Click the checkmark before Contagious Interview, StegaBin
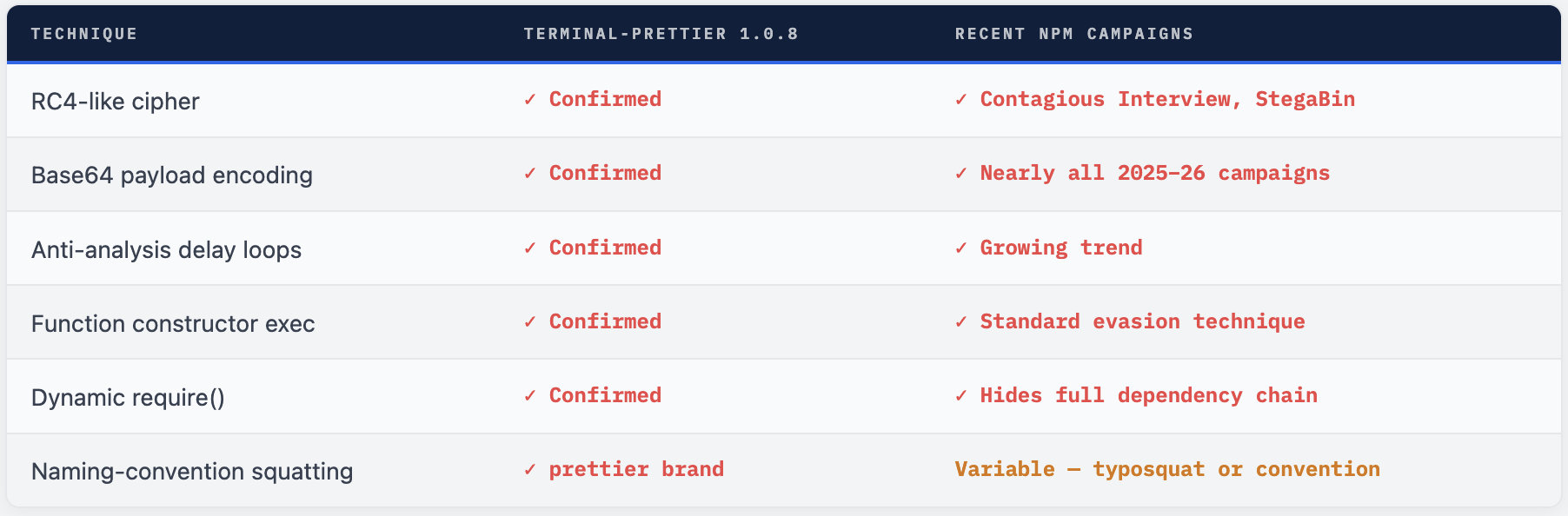1568x516 pixels. tap(960, 100)
